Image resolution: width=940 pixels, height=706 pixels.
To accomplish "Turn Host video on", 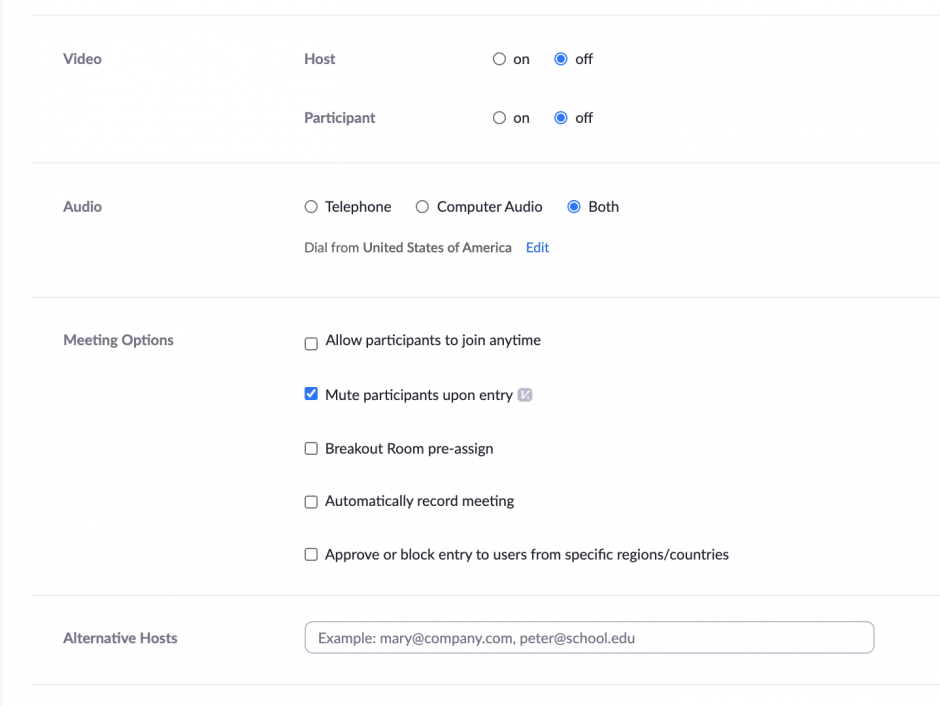I will pyautogui.click(x=500, y=59).
